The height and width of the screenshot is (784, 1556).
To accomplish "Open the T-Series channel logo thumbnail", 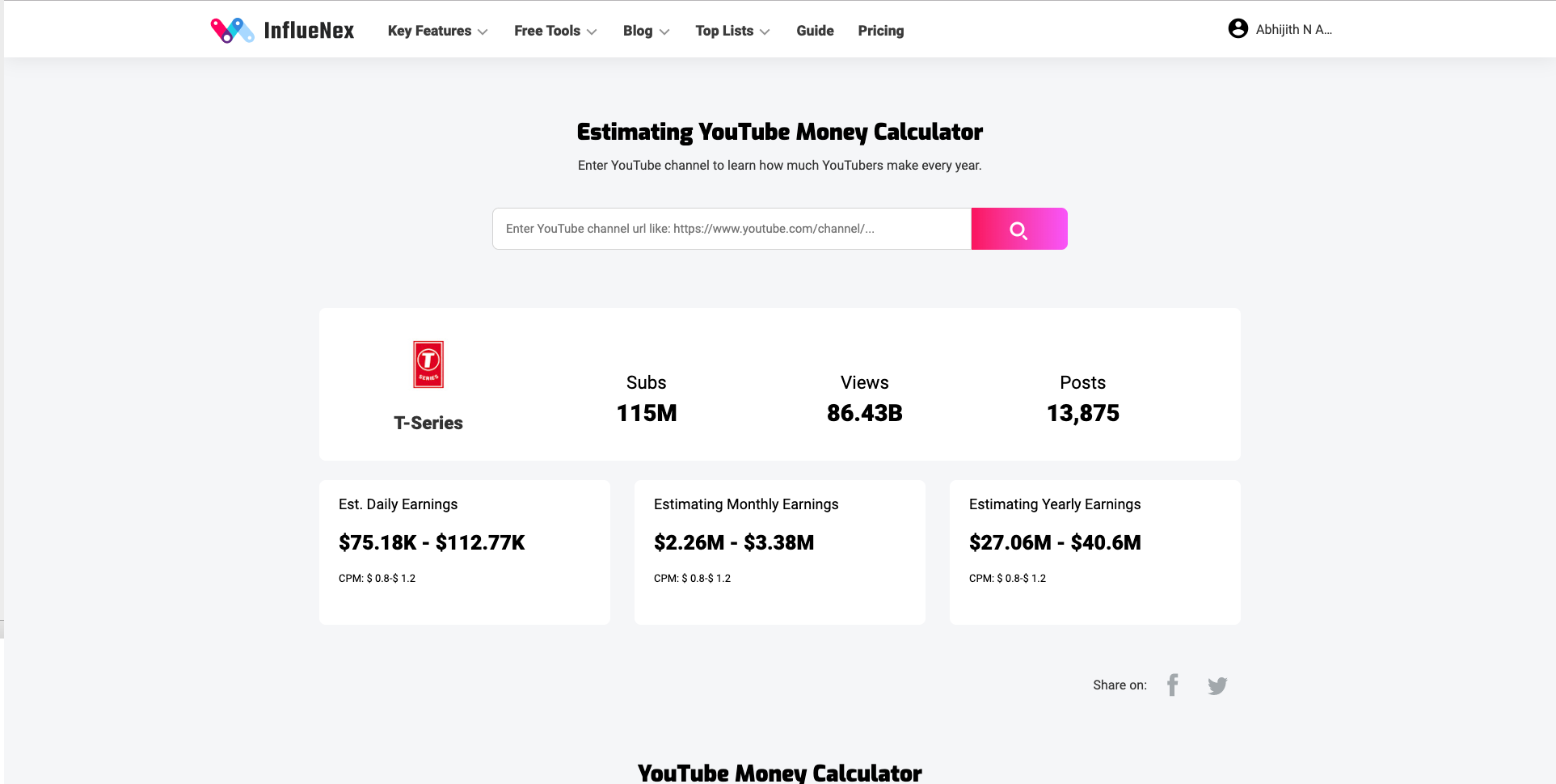I will click(x=428, y=365).
